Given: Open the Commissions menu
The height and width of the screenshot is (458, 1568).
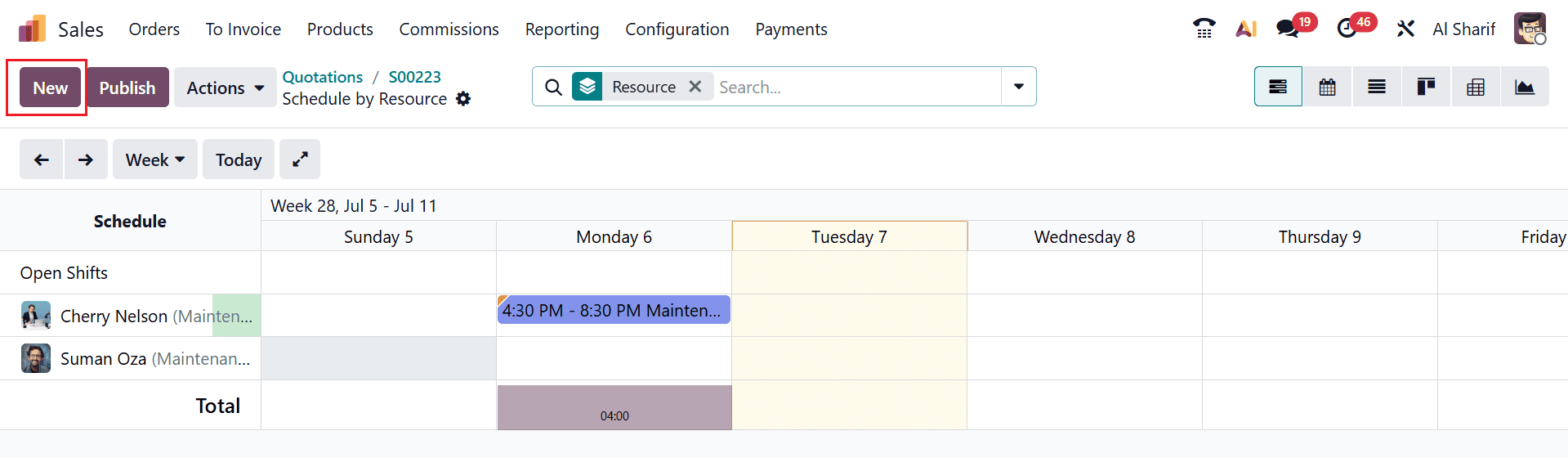Looking at the screenshot, I should (449, 29).
